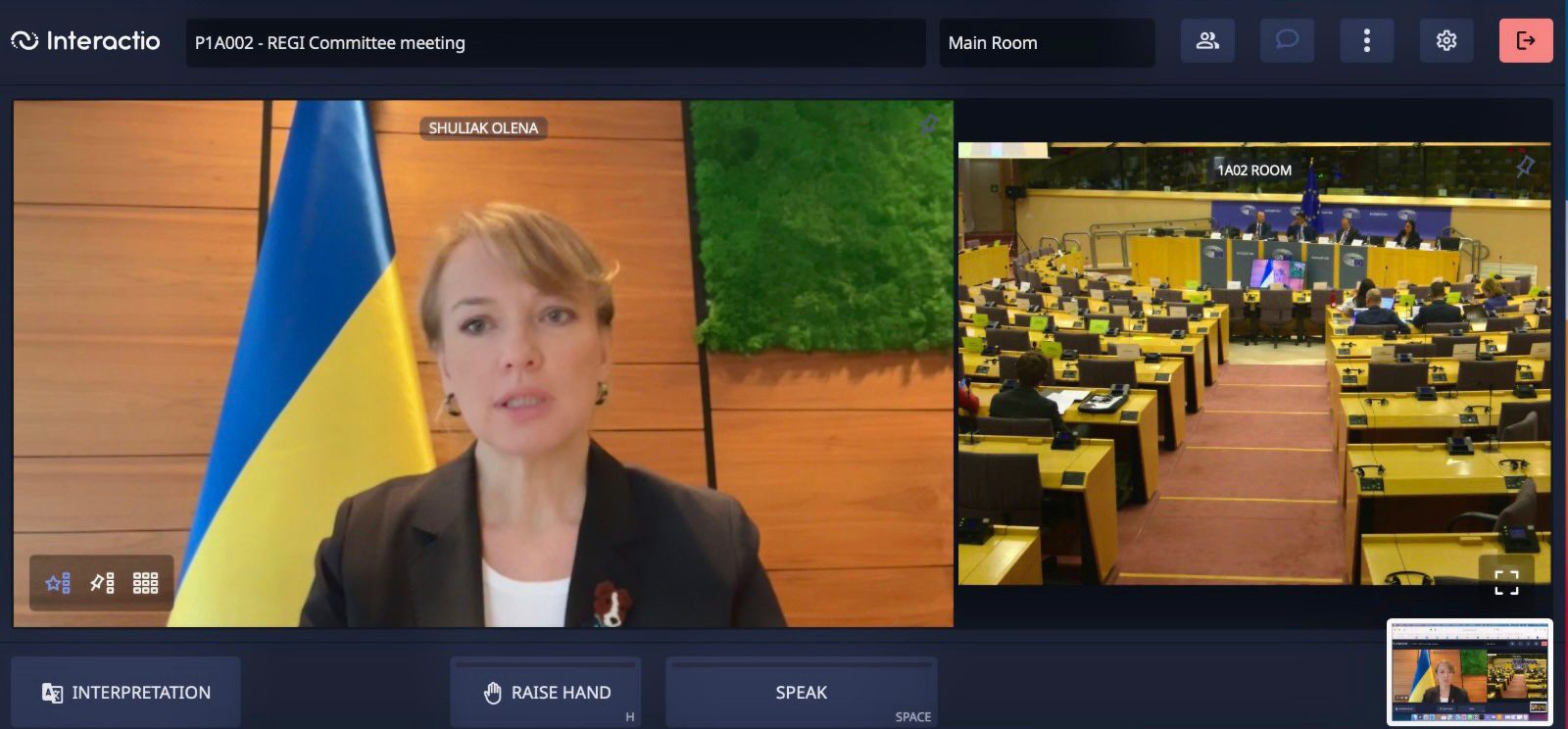Click the Interactio logo
Image resolution: width=1568 pixels, height=729 pixels.
(x=85, y=41)
